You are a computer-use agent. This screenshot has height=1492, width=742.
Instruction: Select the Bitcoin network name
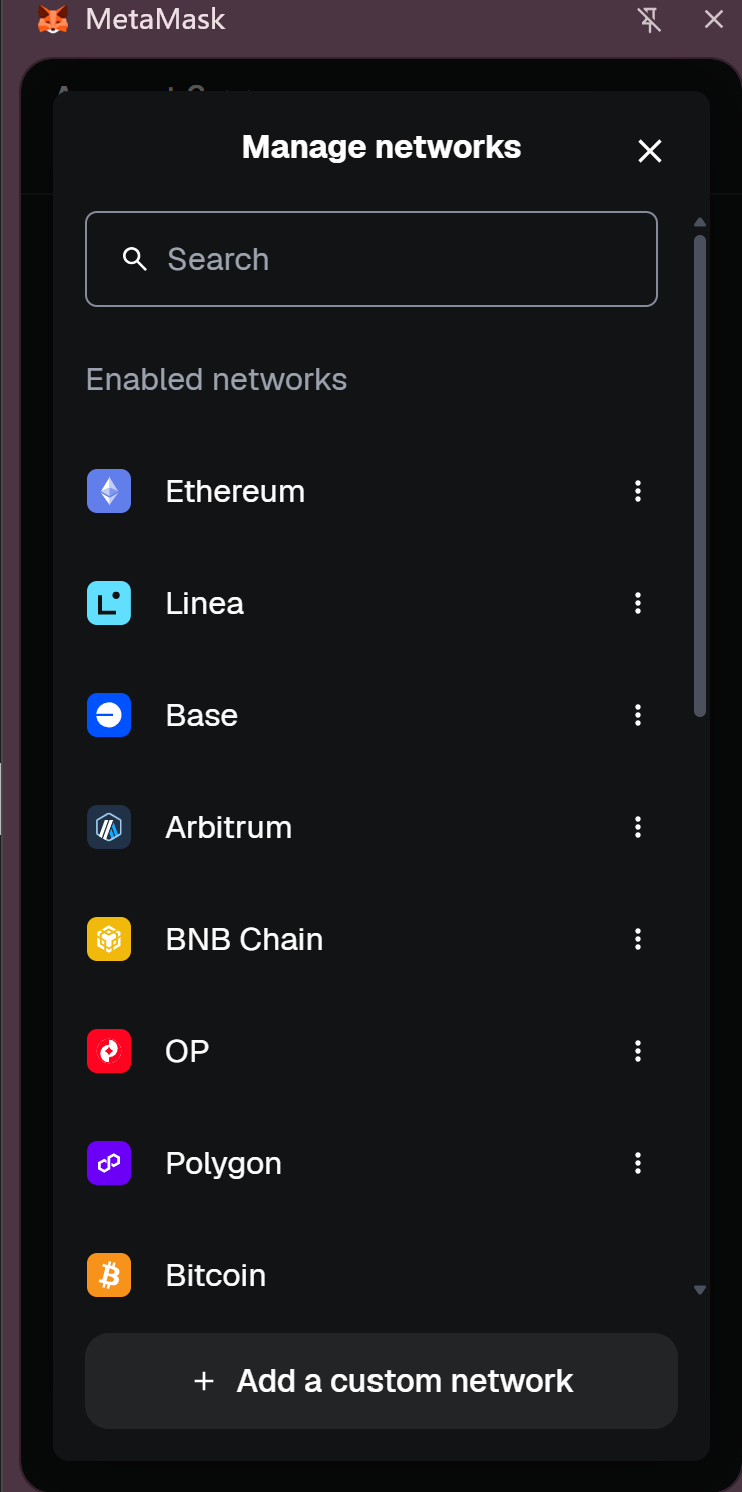tap(216, 1275)
